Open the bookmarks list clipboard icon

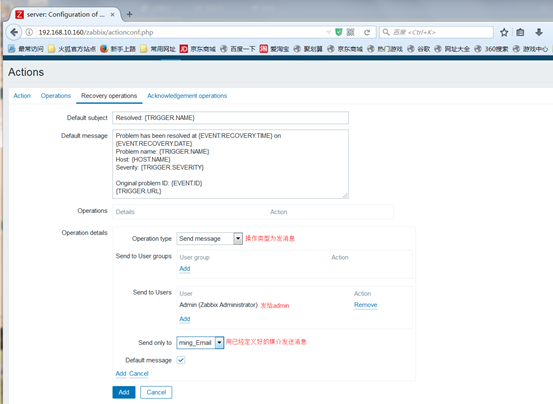click(x=520, y=32)
